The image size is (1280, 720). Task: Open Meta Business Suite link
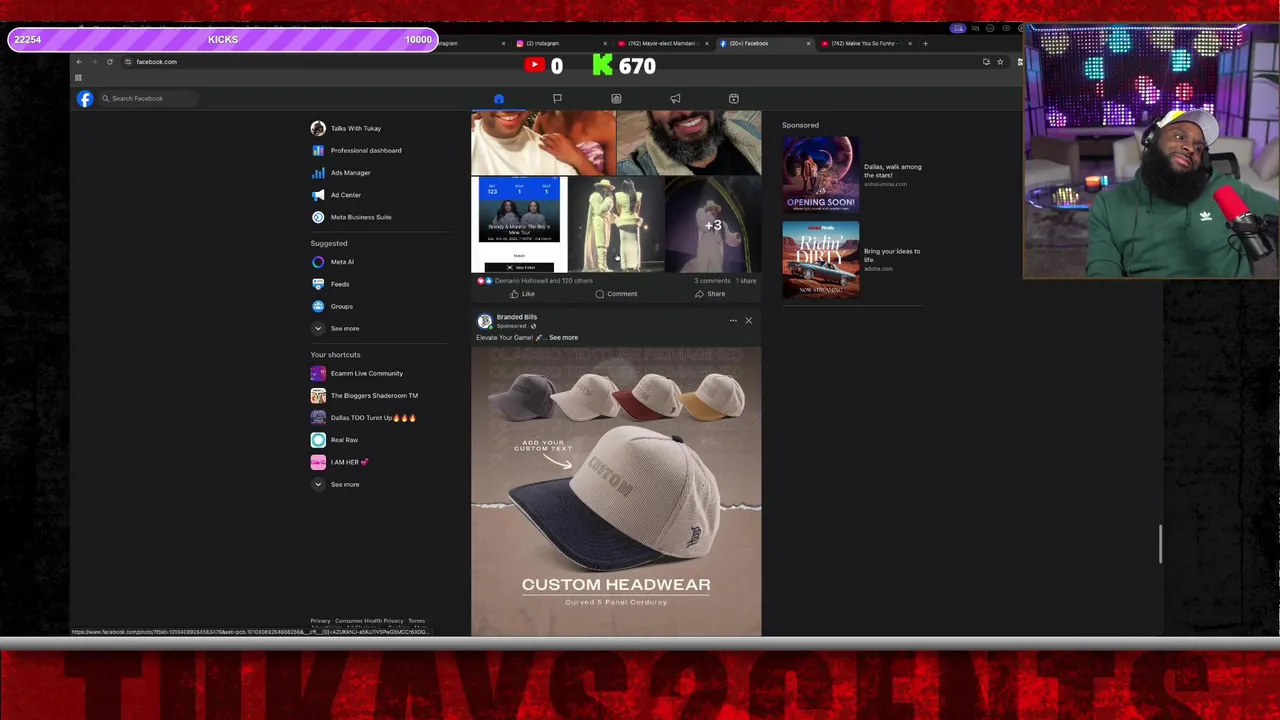pos(361,217)
